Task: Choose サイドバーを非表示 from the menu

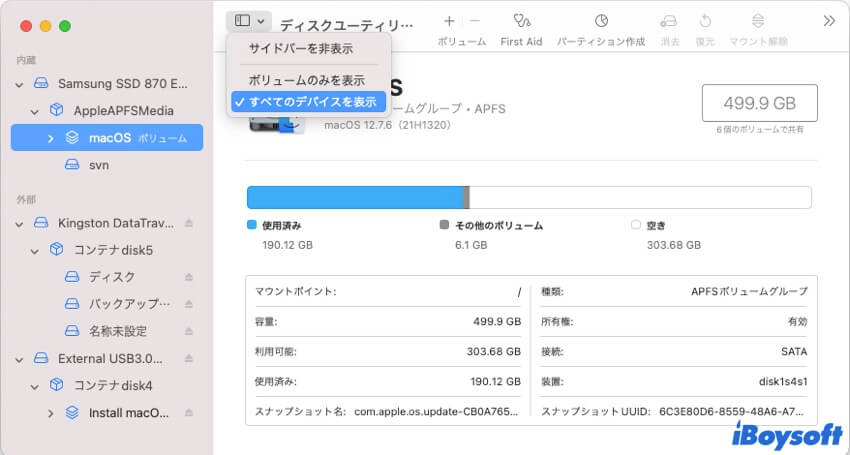Action: tap(300, 49)
